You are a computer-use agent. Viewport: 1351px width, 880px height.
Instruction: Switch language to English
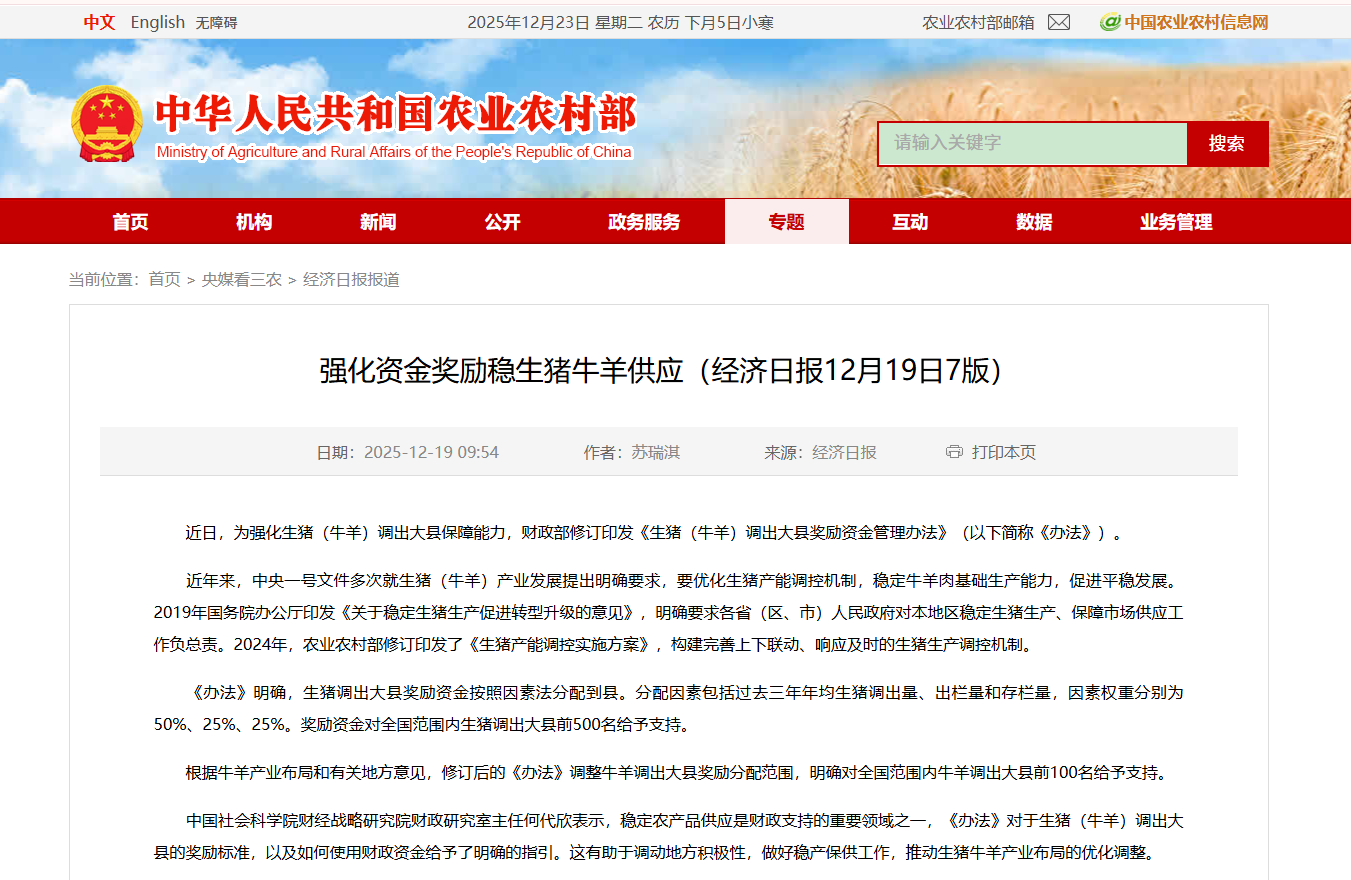(157, 22)
